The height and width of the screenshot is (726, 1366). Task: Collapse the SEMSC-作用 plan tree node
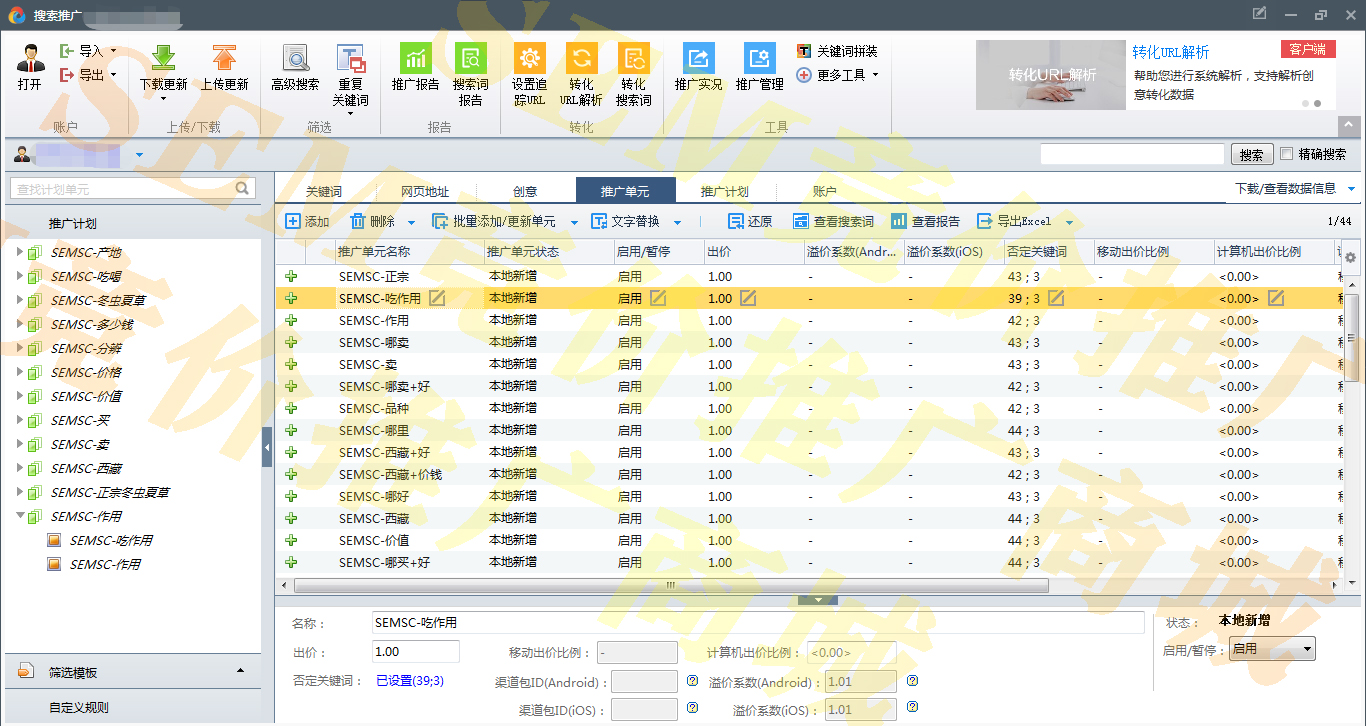click(19, 516)
